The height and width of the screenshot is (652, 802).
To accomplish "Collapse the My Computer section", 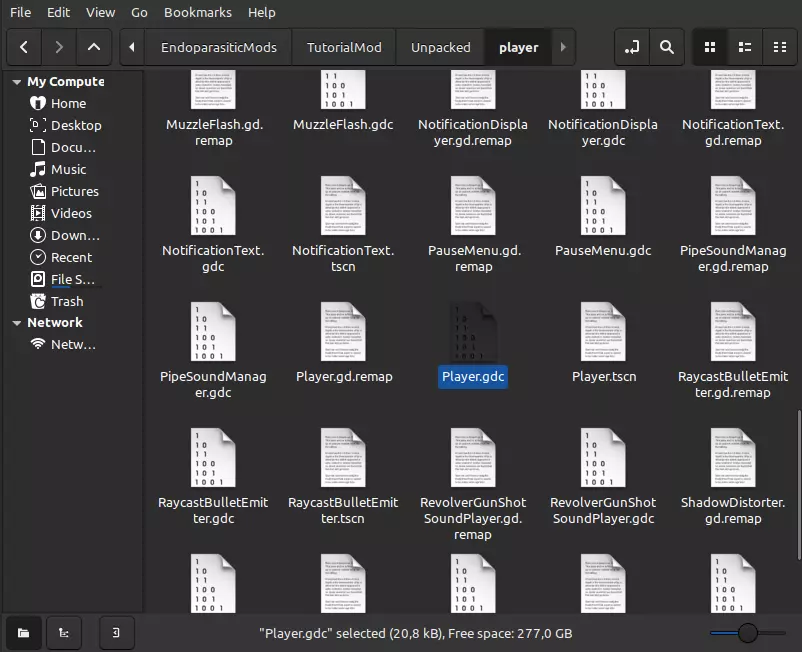I will [16, 82].
